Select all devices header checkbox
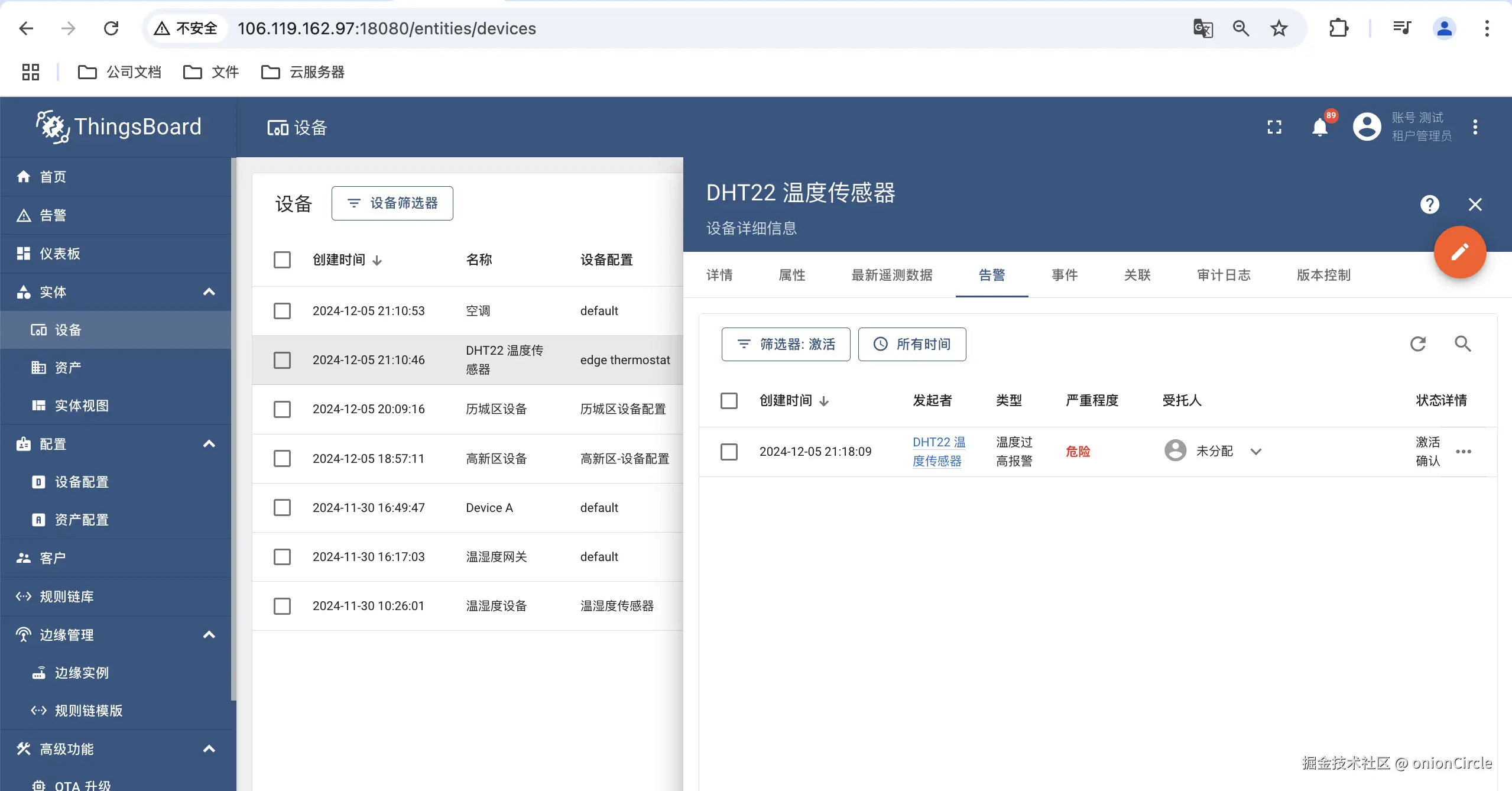The width and height of the screenshot is (1512, 791). click(x=282, y=260)
